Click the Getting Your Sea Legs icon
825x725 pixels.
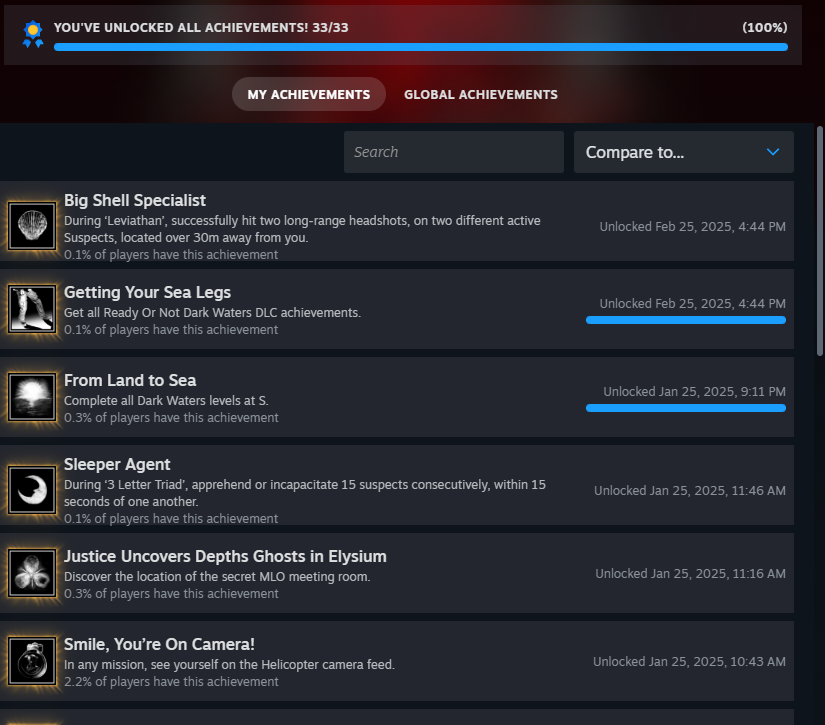(32, 308)
